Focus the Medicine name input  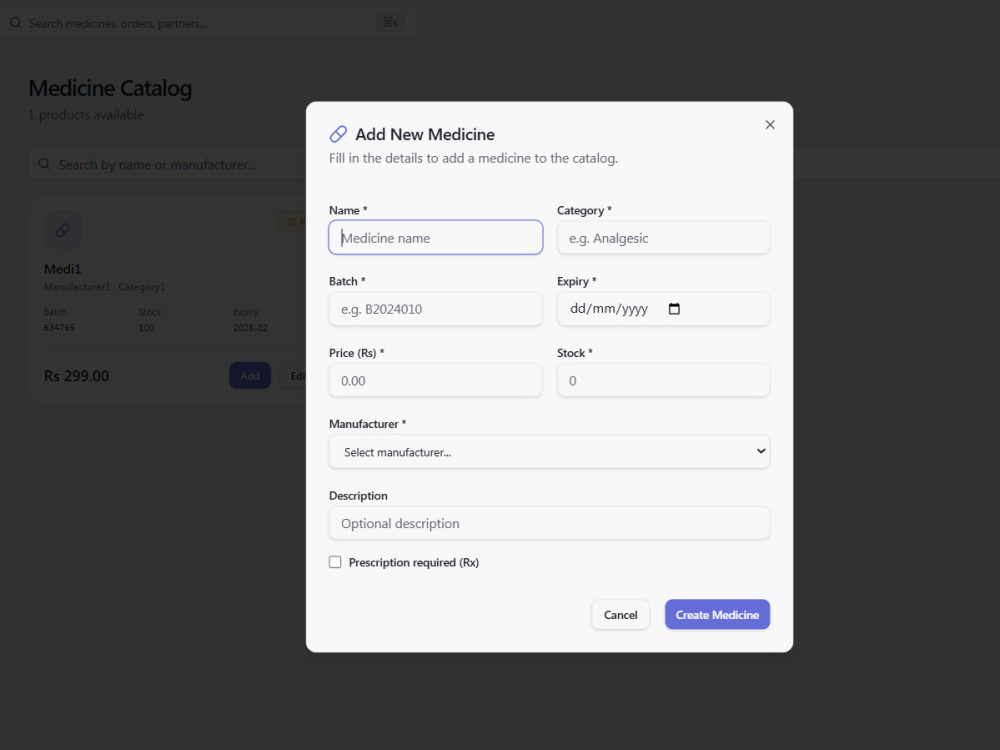(436, 238)
